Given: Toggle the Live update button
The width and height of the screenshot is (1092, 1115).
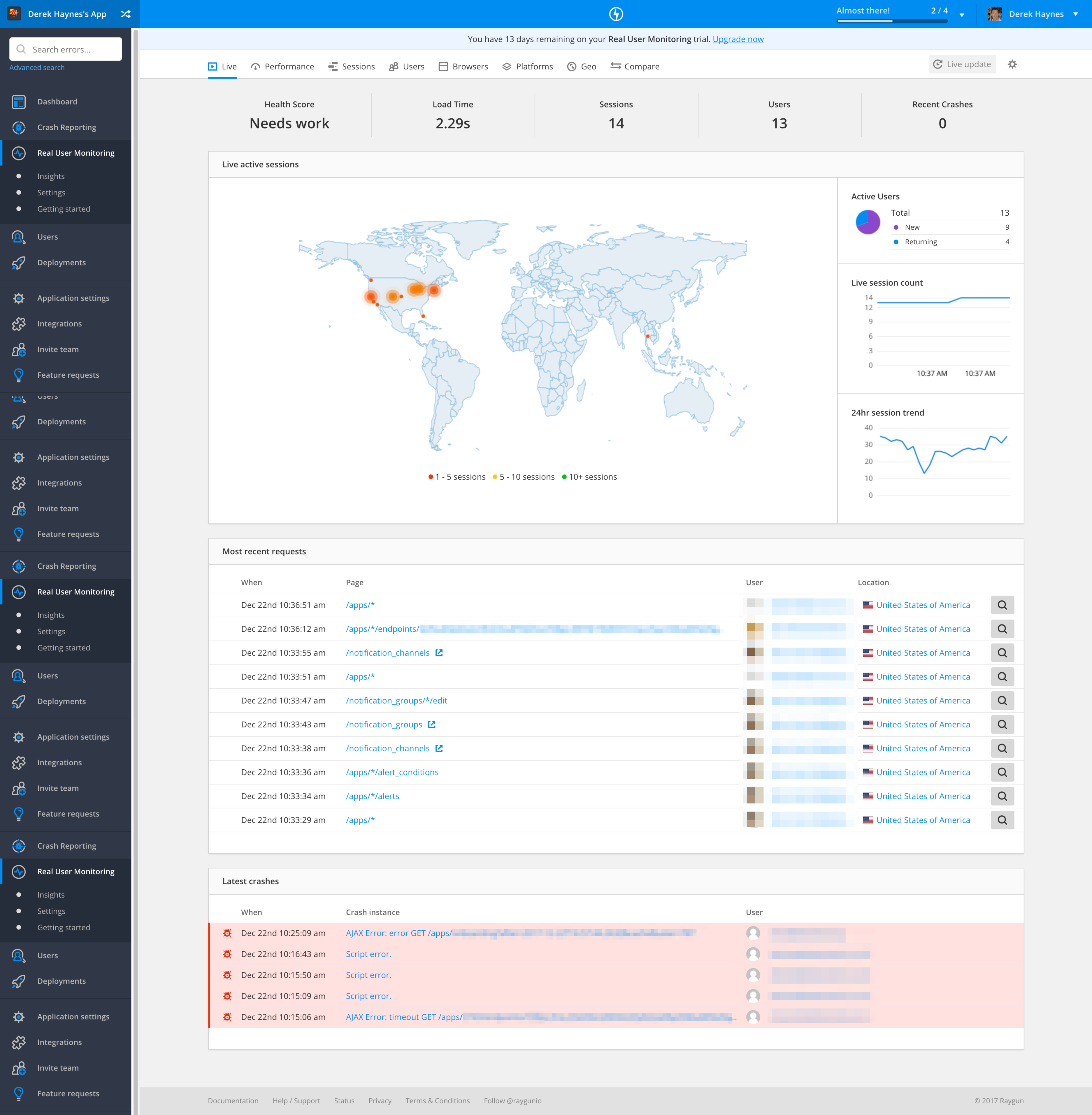Looking at the screenshot, I should point(962,64).
